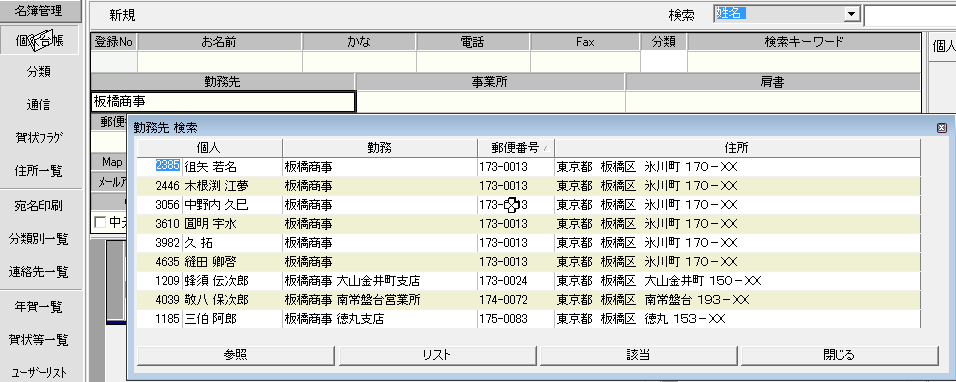The height and width of the screenshot is (382, 956).
Task: Select row 1209 蜂須 伝次郎
Action: pyautogui.click(x=528, y=281)
